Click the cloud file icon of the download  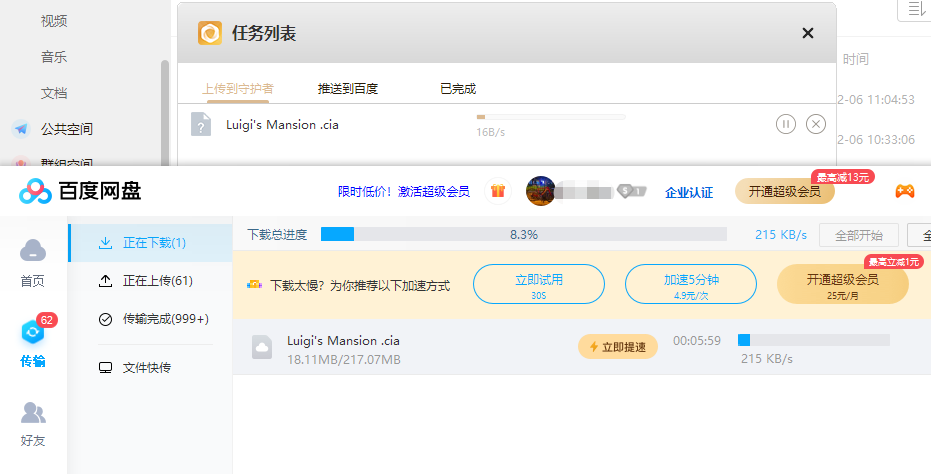[262, 347]
